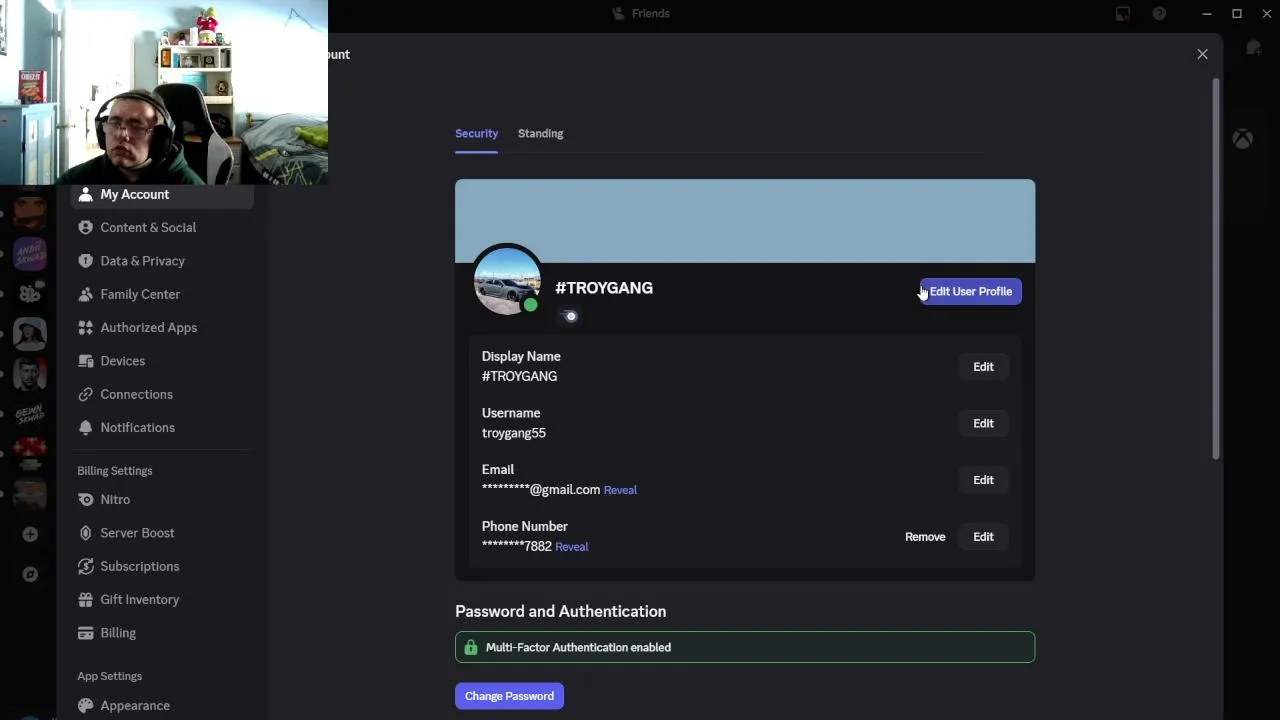Click the new group DM icon in the top right
Image resolution: width=1280 pixels, height=720 pixels.
(1254, 48)
